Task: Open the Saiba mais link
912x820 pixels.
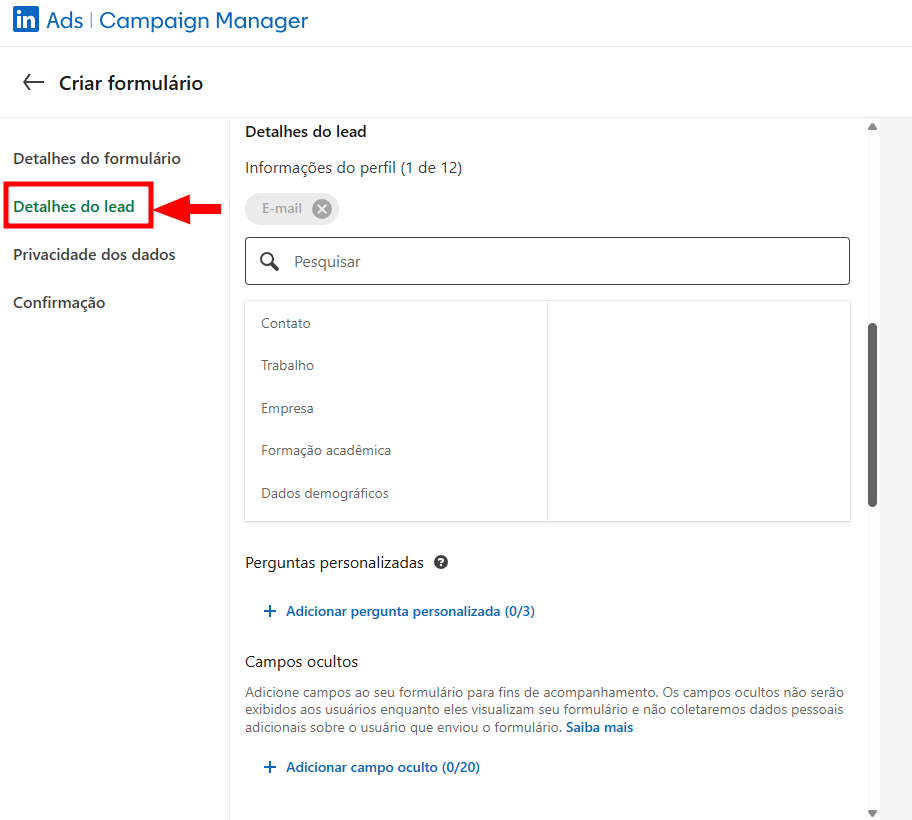Action: [599, 727]
